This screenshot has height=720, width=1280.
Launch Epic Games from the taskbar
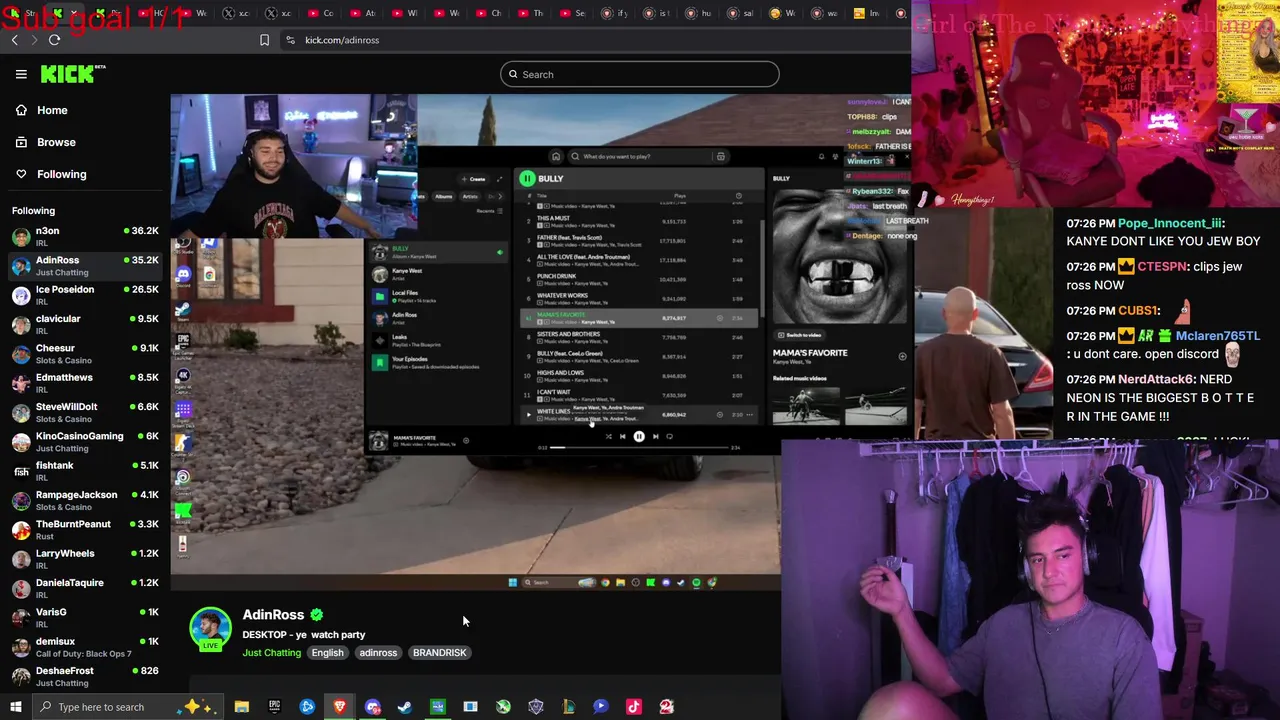coord(274,707)
